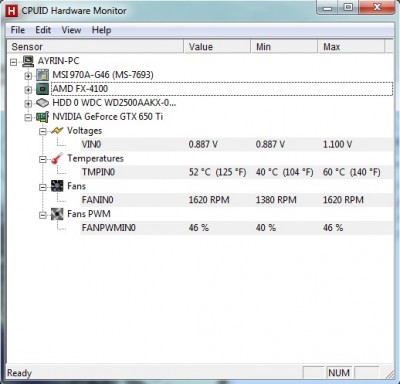The image size is (400, 384).
Task: Click the MSI 970A-G46 motherboard icon
Action: point(42,75)
